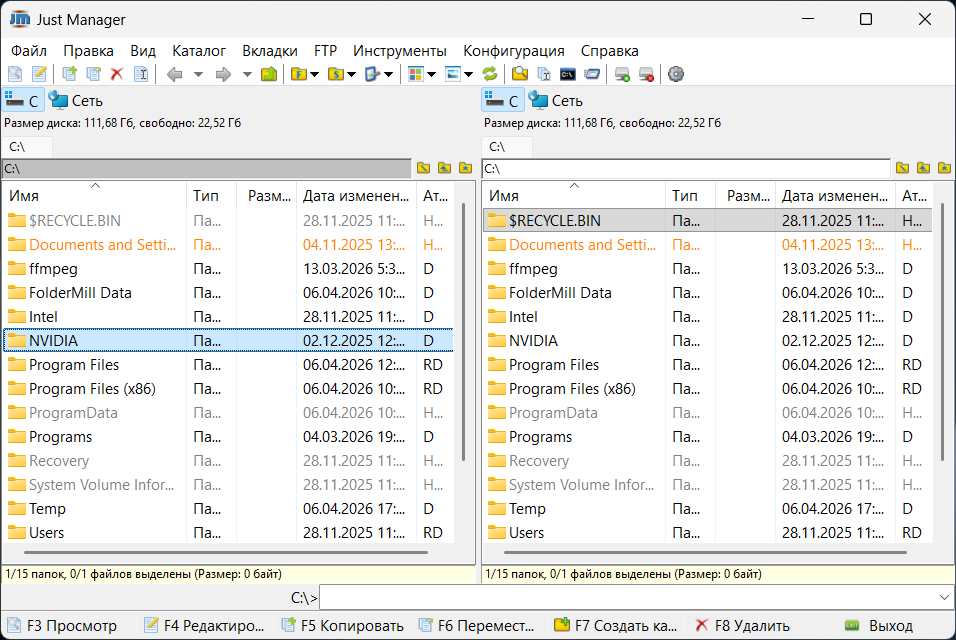Click the Favorites folder F icon

(299, 74)
